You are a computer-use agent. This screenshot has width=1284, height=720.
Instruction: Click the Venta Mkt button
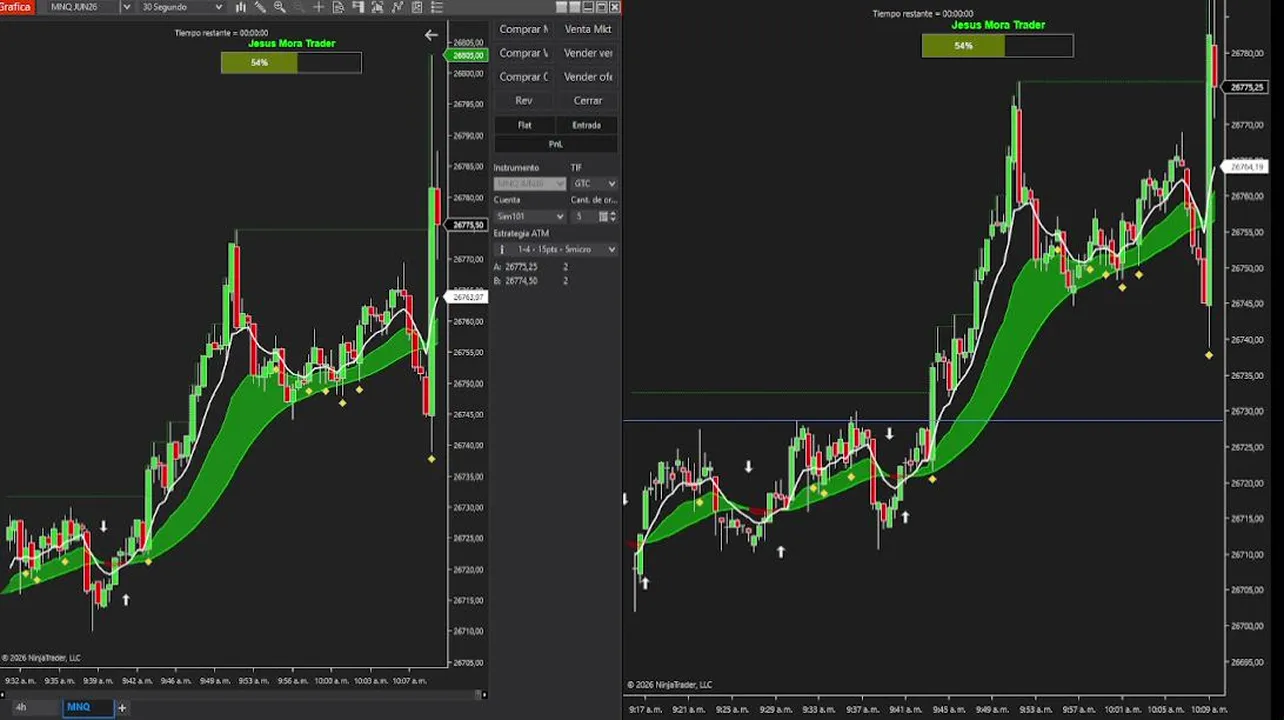(588, 29)
